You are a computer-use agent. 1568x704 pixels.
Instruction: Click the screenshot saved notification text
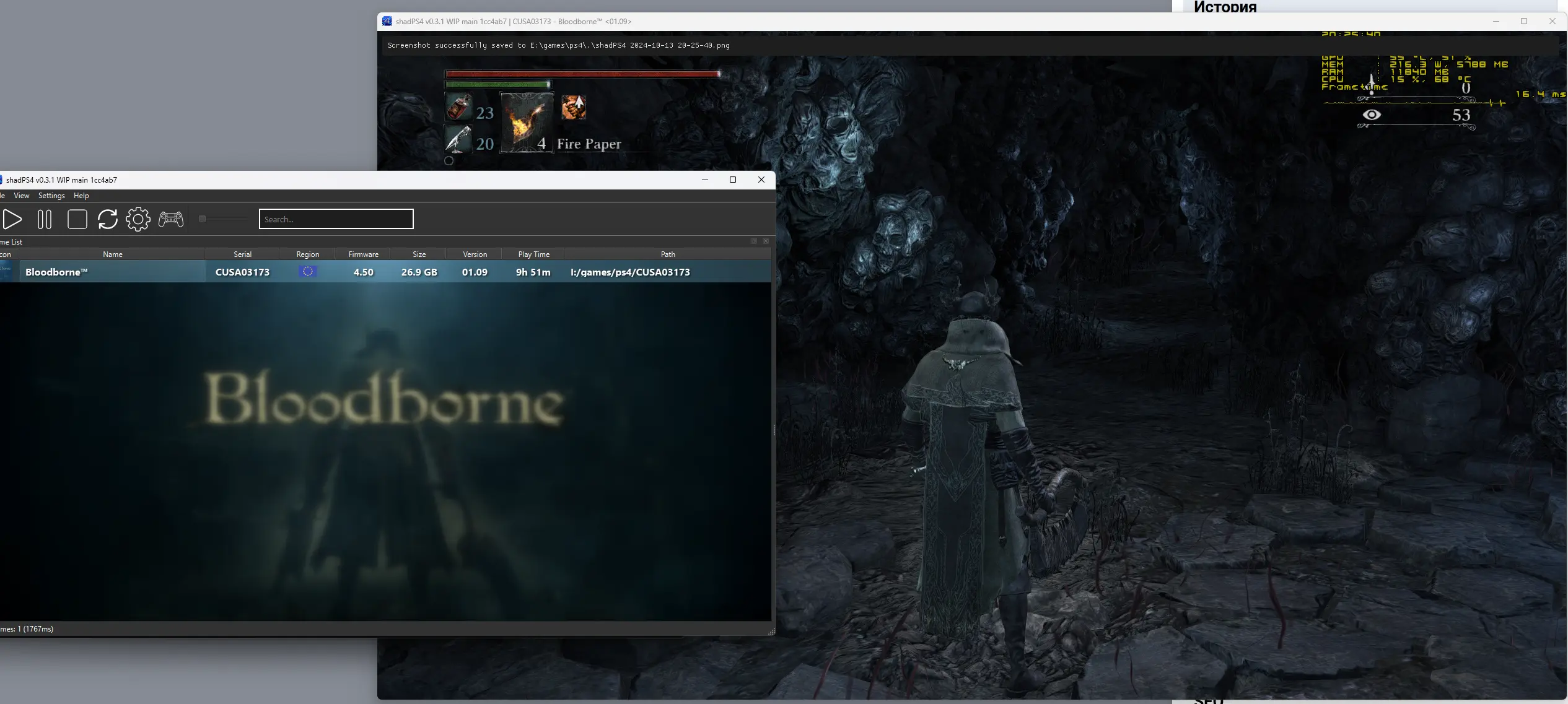[558, 45]
